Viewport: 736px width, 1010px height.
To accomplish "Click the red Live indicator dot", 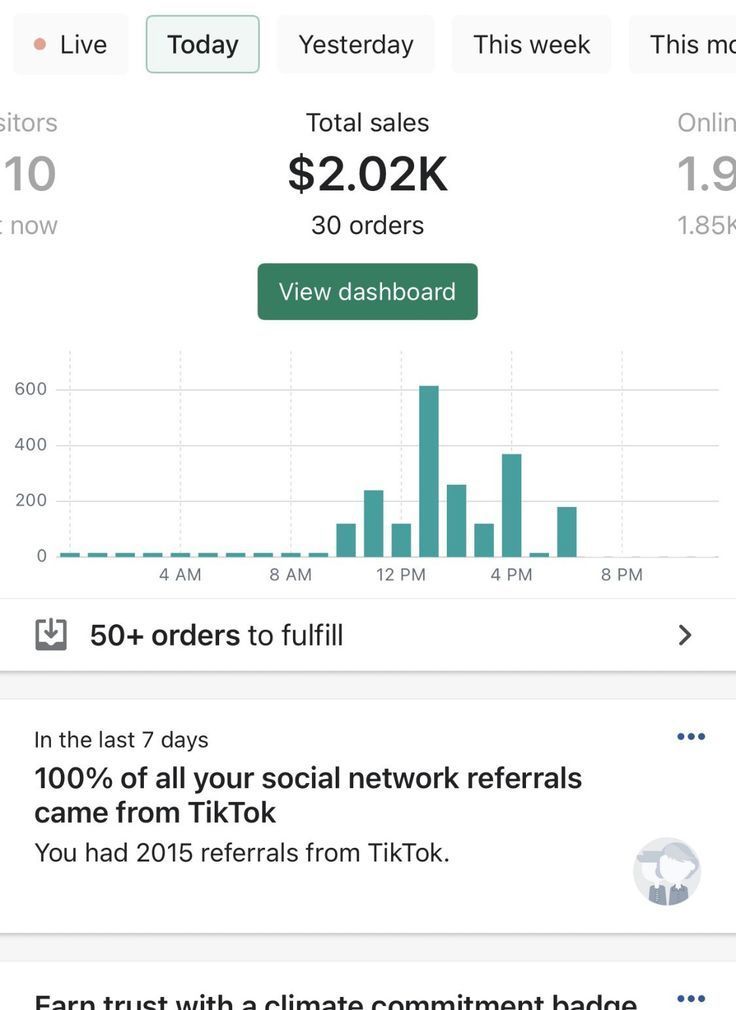I will click(40, 45).
